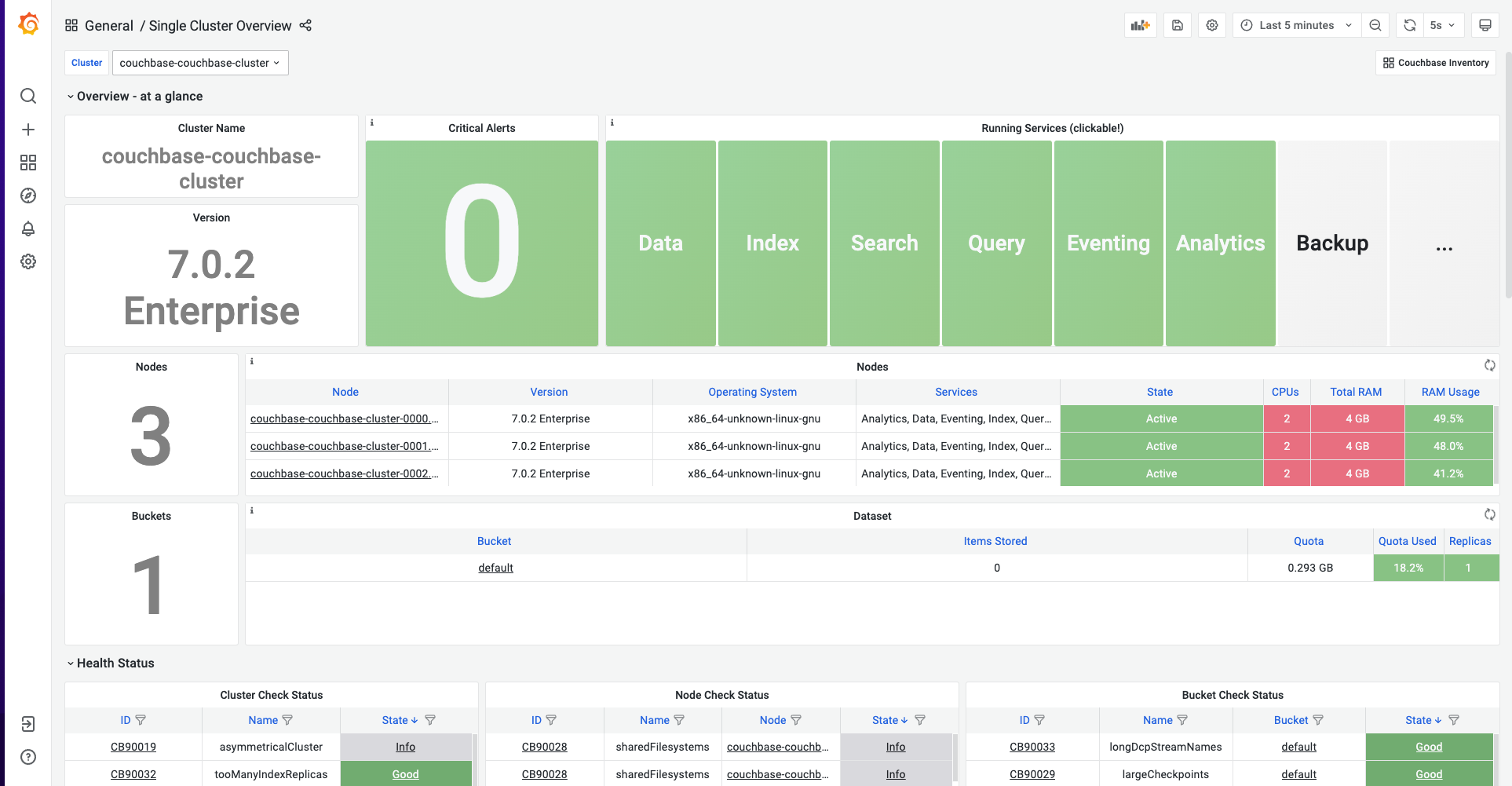Image resolution: width=1512 pixels, height=786 pixels.
Task: Open the Eventing service tile
Action: click(x=1108, y=243)
